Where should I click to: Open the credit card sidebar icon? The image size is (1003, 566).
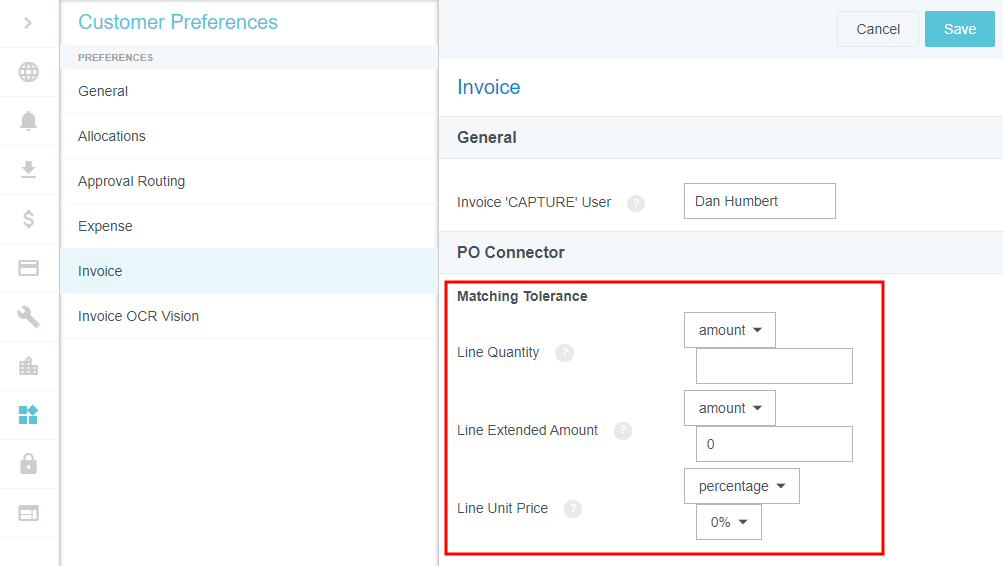(x=28, y=268)
